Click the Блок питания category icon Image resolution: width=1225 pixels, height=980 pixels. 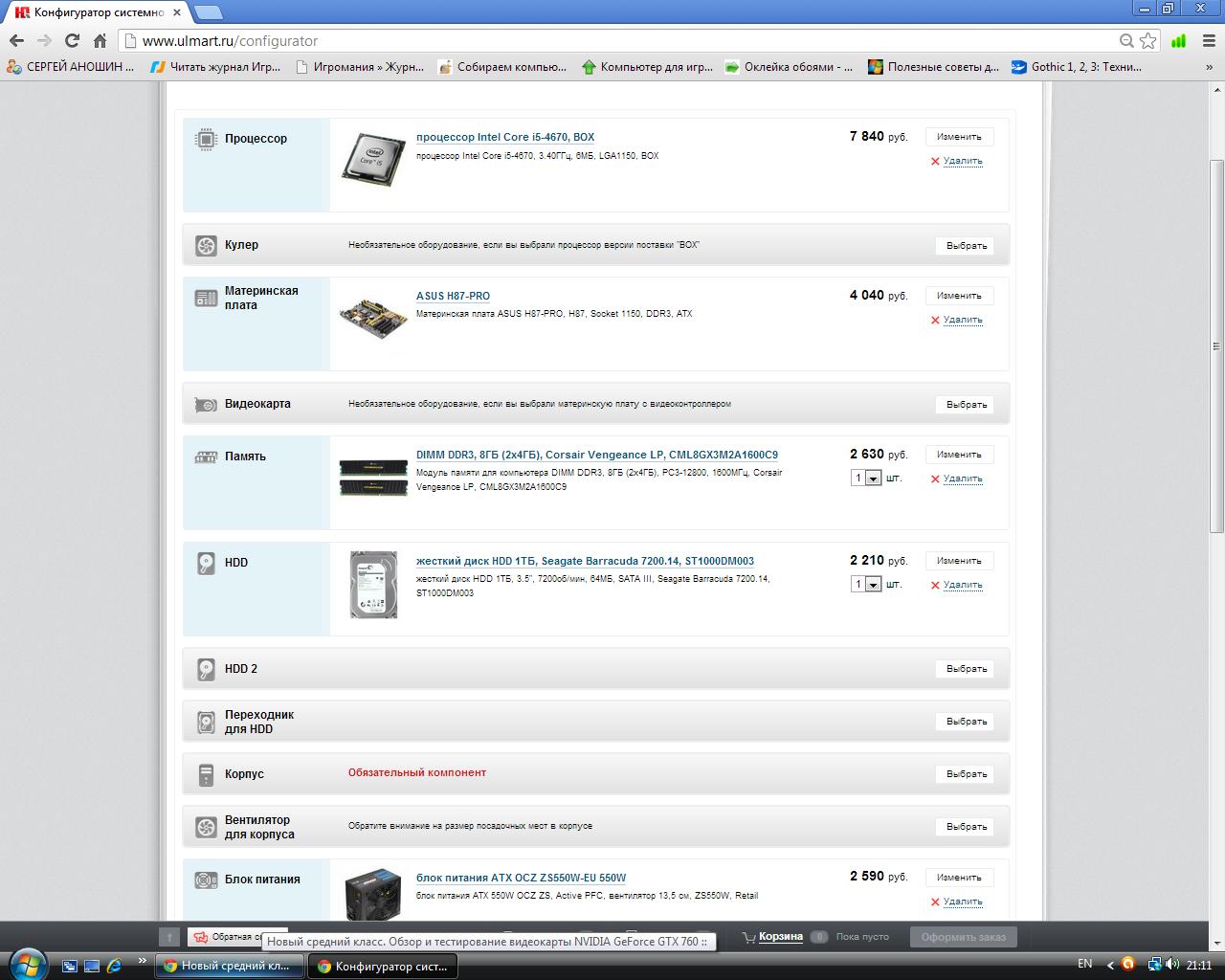206,880
